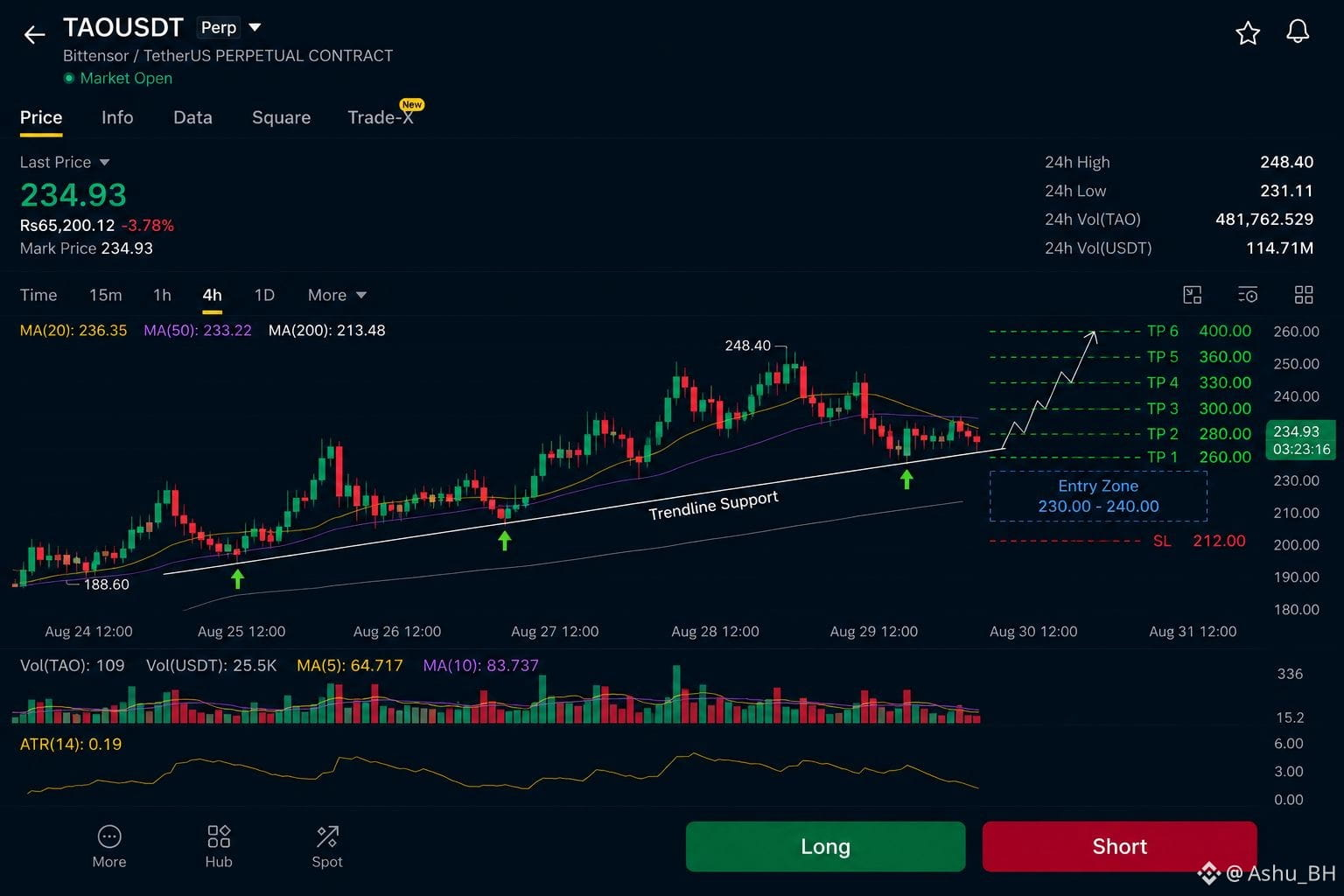Click the Rs65,200.12 converted price
1344x896 pixels.
67,226
